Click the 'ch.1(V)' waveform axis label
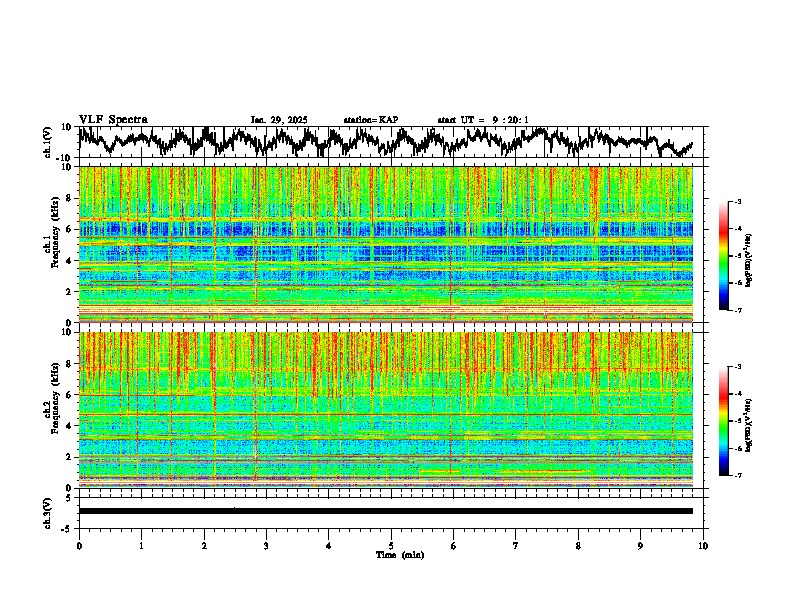 pos(48,142)
